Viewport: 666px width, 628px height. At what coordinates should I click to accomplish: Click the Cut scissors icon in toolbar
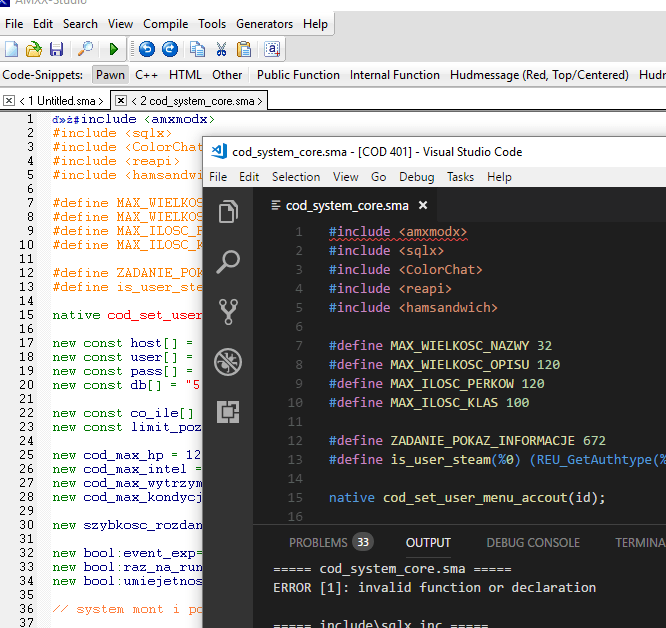coord(221,49)
